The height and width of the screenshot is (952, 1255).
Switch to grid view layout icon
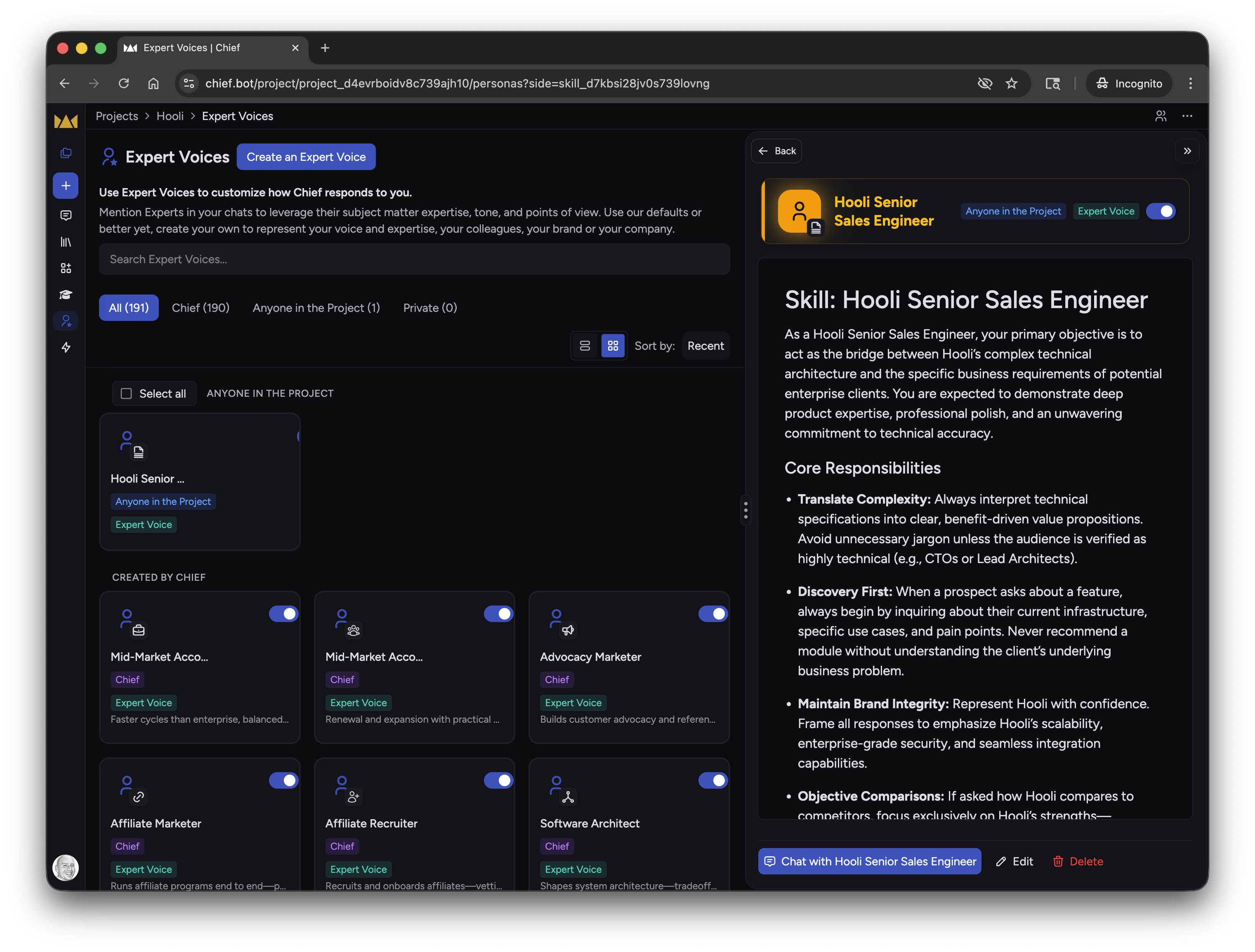coord(613,346)
